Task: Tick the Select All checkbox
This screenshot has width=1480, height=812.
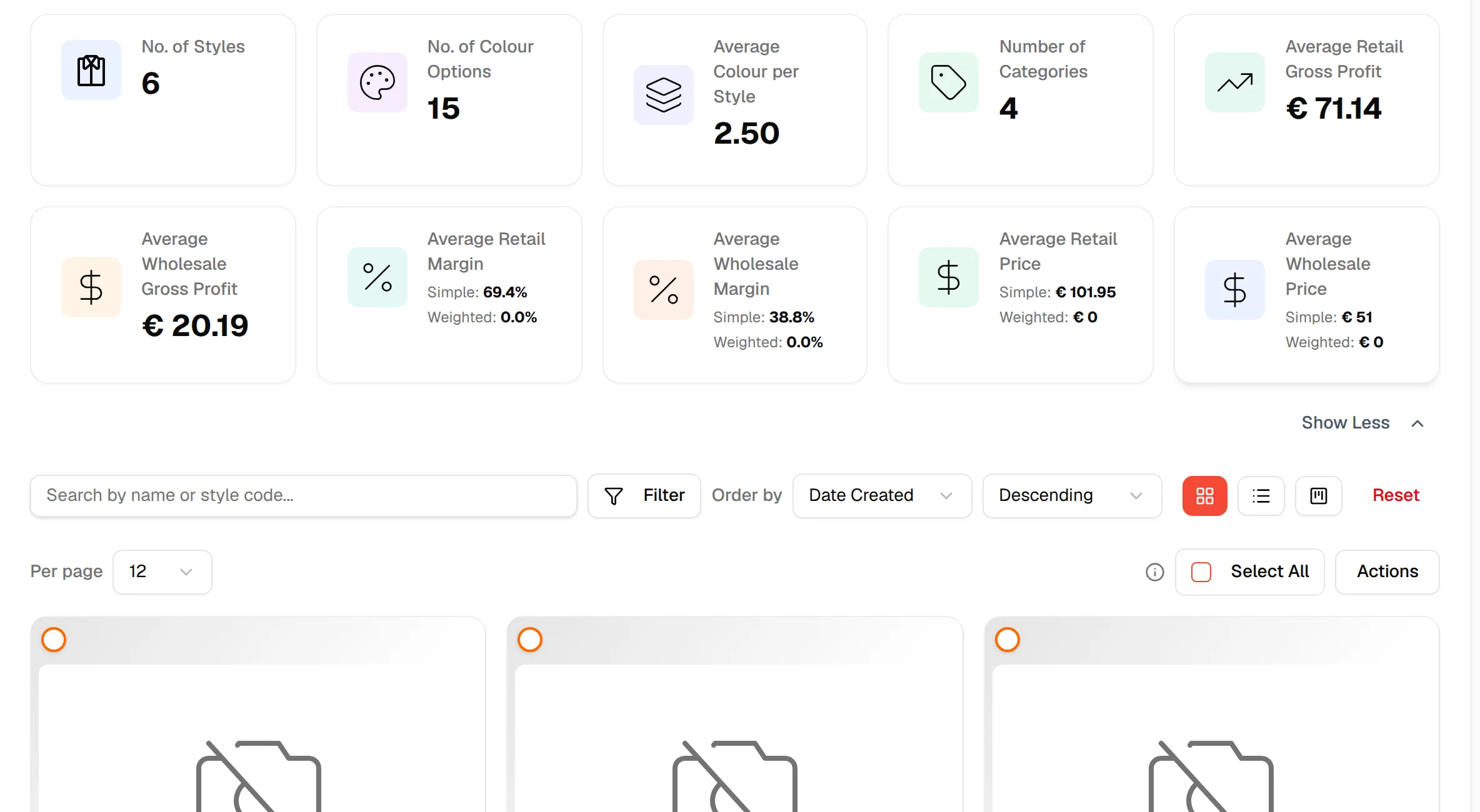Action: [1201, 572]
